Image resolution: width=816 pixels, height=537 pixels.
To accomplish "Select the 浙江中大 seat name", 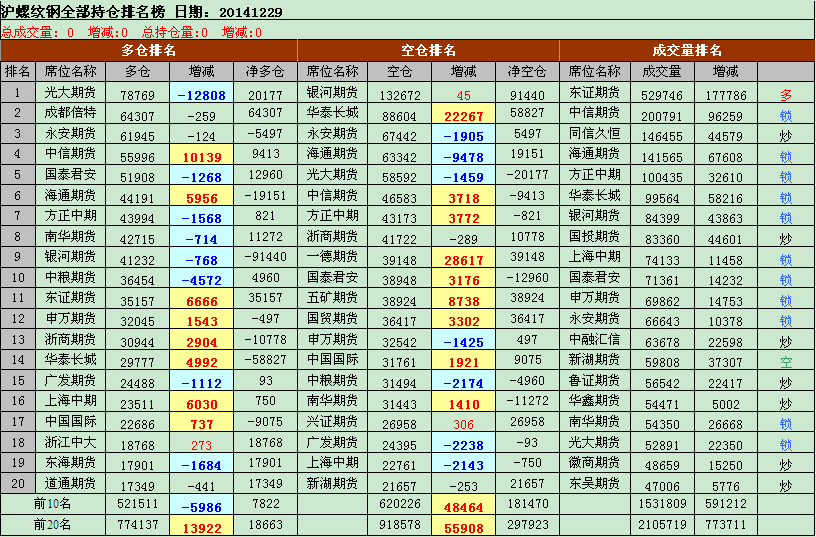I will (70, 442).
